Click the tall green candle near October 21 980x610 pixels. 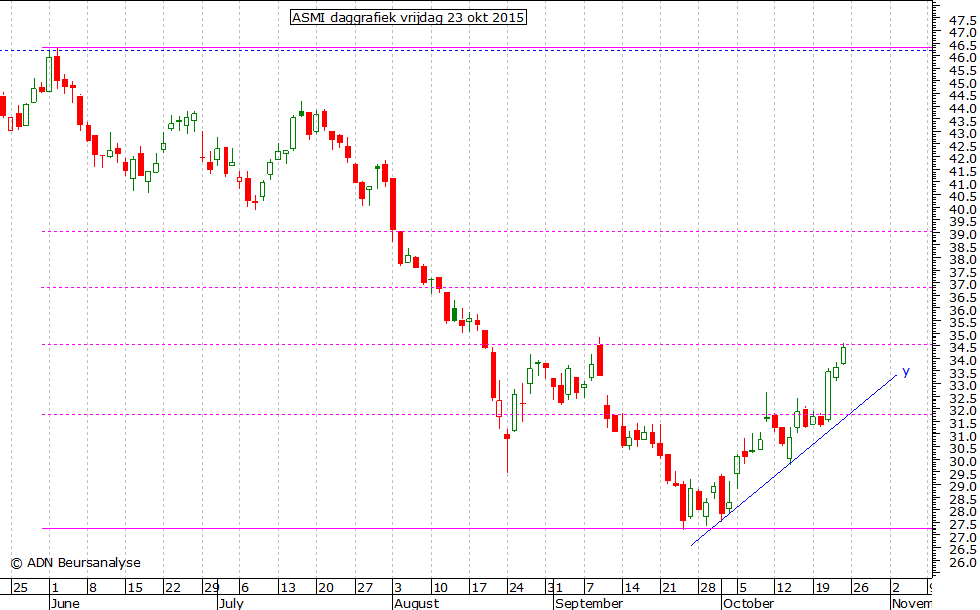point(828,395)
